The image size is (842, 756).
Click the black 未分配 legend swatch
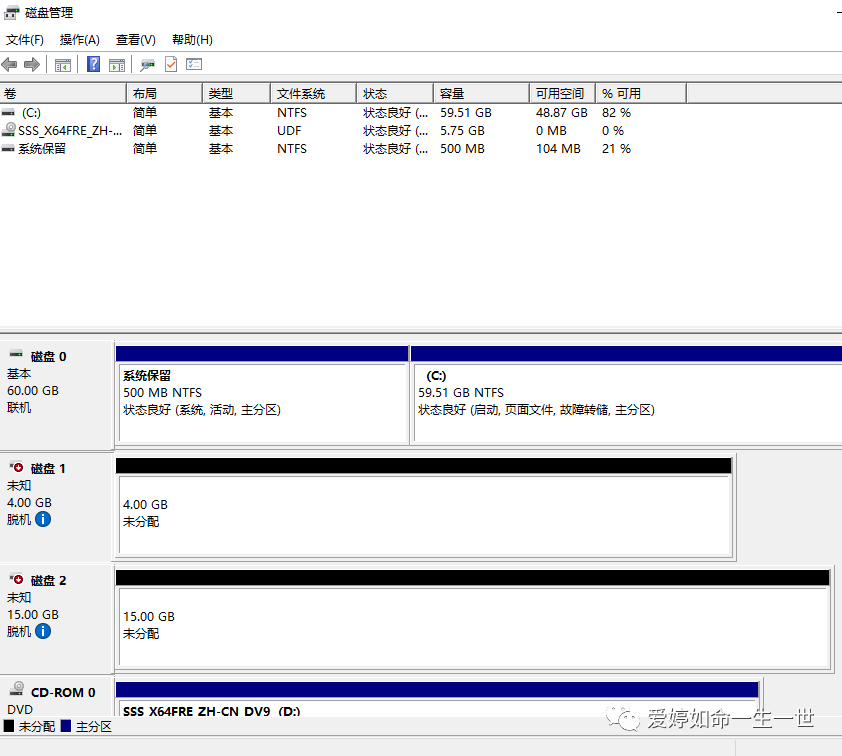point(9,726)
